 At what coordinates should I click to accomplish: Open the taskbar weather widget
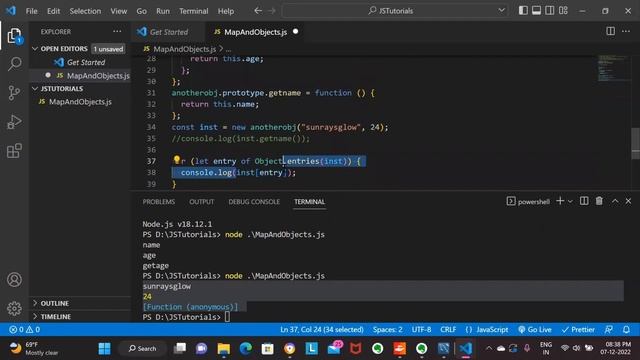pos(34,349)
